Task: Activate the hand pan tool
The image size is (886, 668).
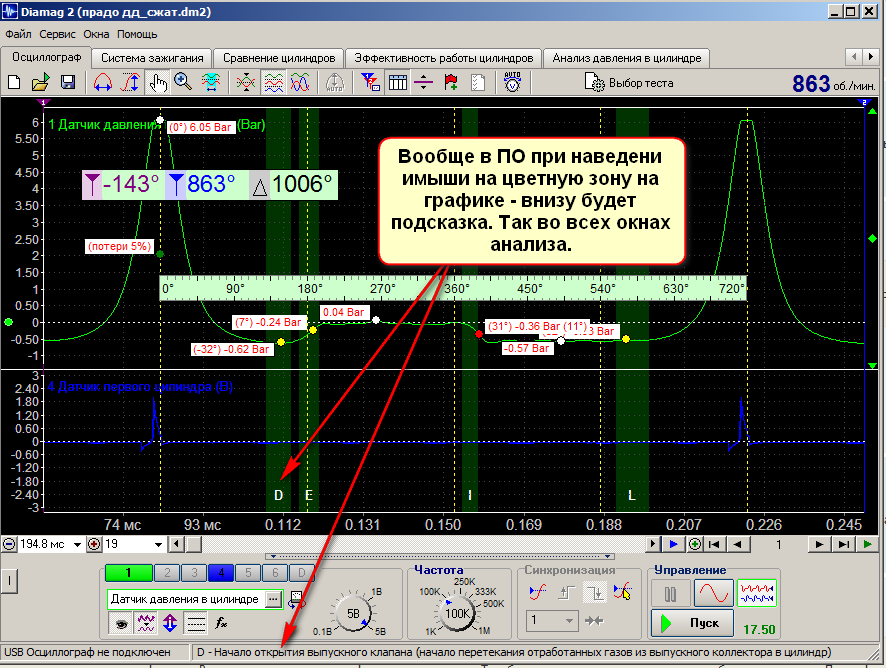Action: coord(158,83)
